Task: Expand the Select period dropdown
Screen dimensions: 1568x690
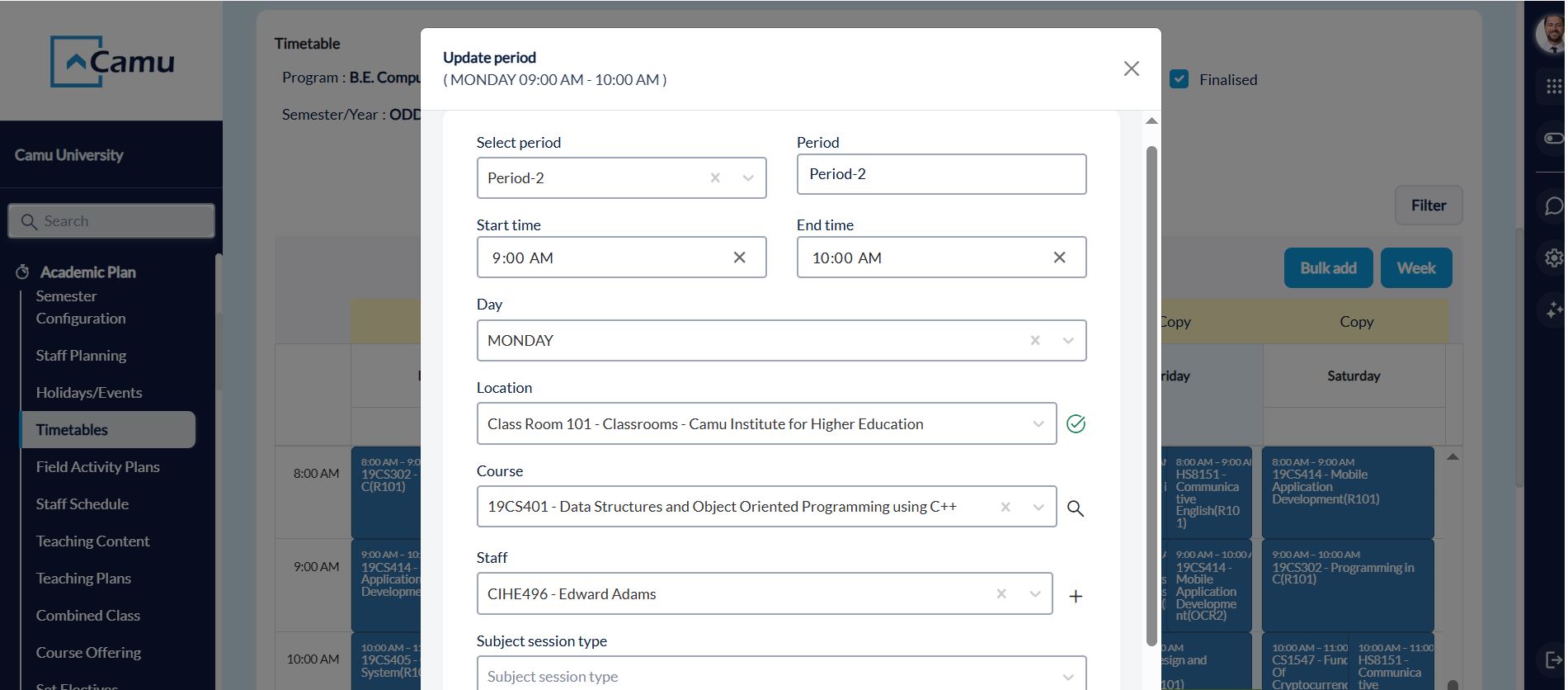Action: point(747,178)
